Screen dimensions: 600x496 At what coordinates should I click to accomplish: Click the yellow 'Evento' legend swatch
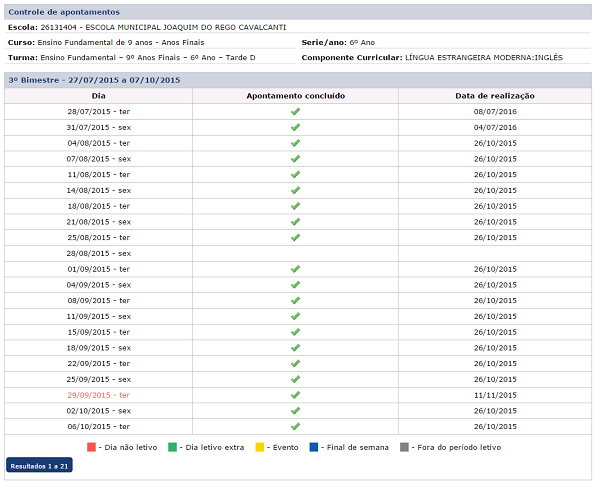[x=260, y=447]
